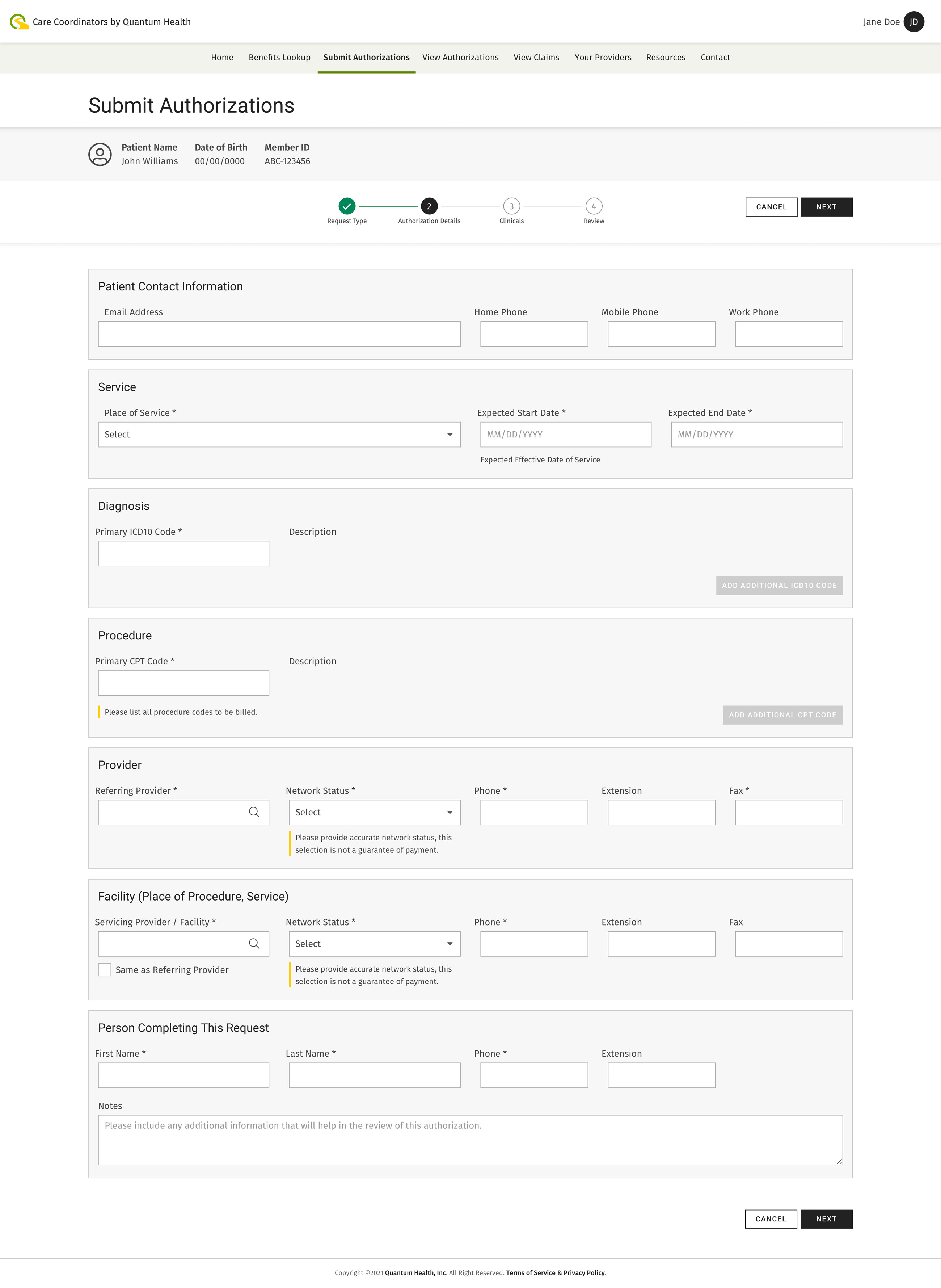
Task: Focus the Email Address field
Action: pyautogui.click(x=279, y=334)
